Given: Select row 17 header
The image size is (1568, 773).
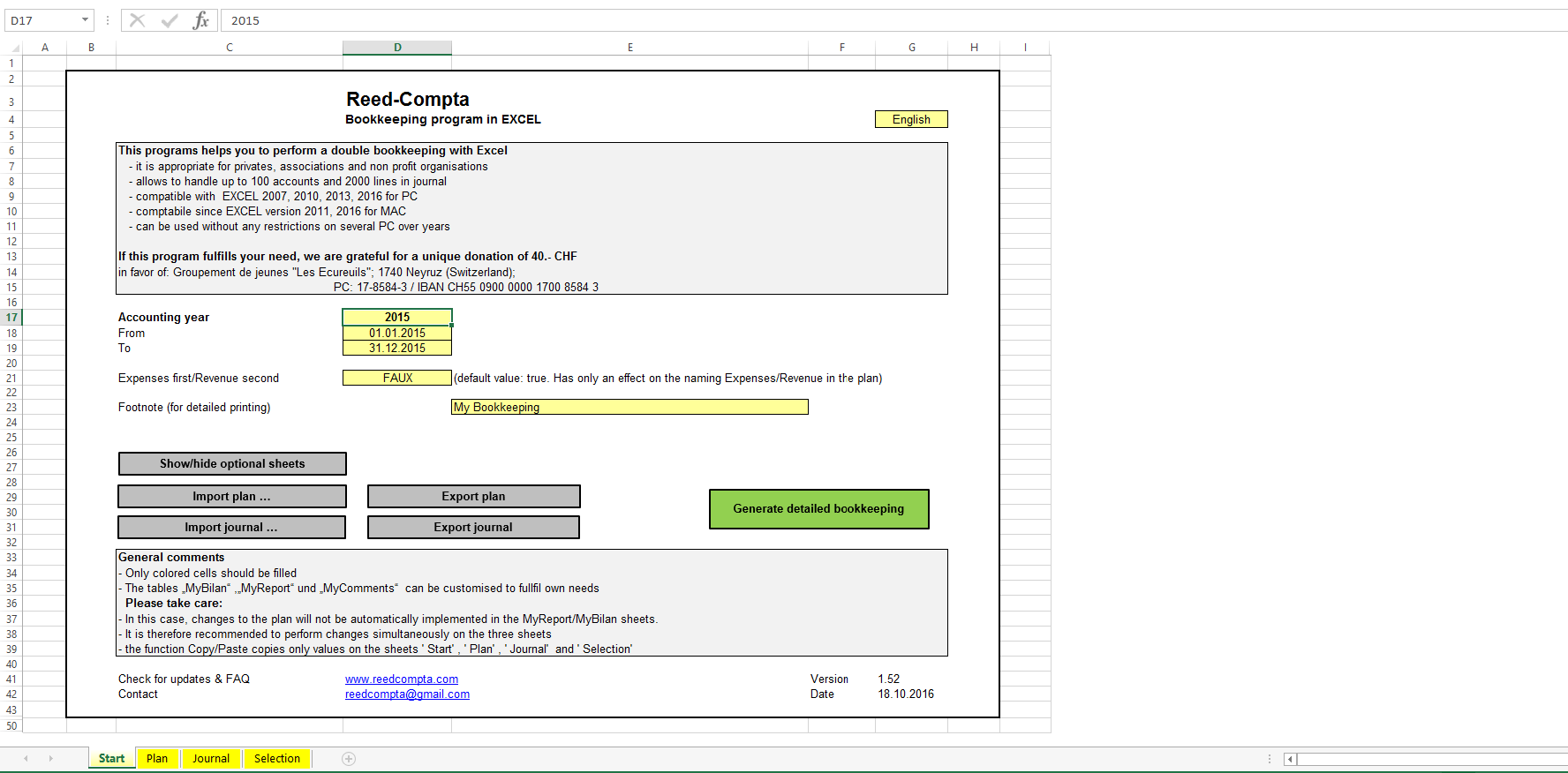Looking at the screenshot, I should (11, 318).
